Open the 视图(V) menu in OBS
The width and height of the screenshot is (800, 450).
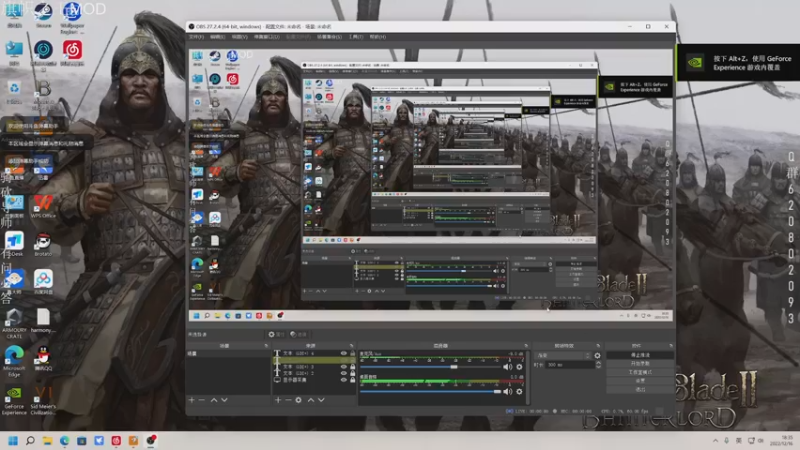tap(240, 37)
